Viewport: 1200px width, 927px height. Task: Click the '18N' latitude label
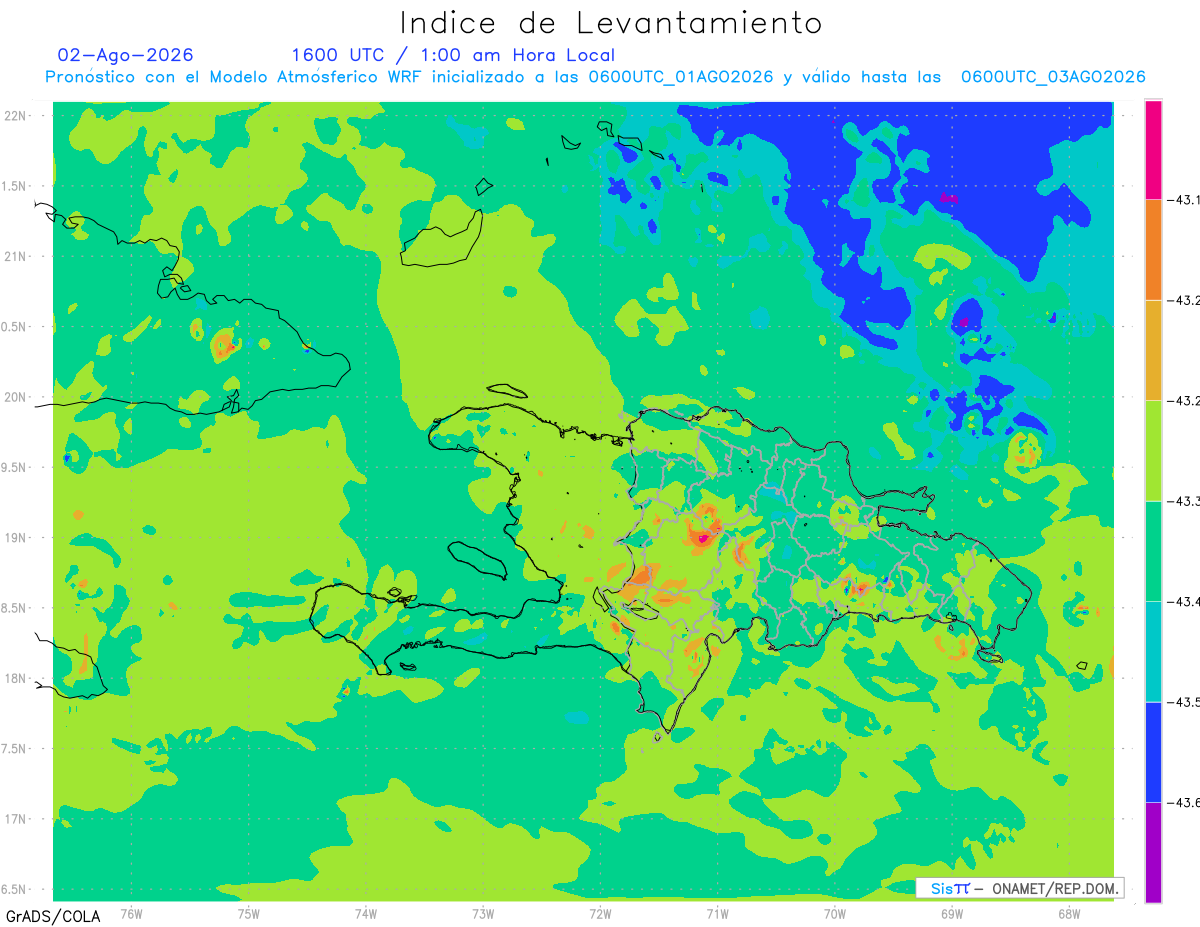(x=15, y=679)
